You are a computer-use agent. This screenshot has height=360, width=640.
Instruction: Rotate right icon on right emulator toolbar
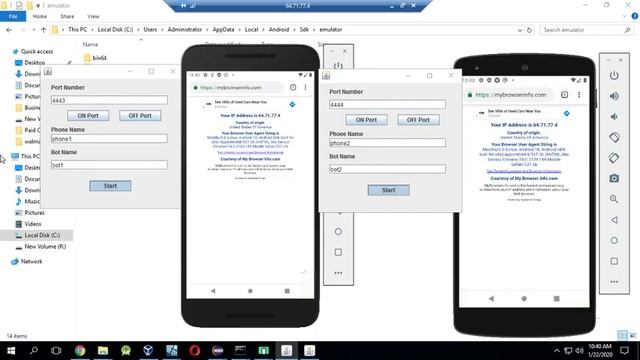tap(614, 158)
